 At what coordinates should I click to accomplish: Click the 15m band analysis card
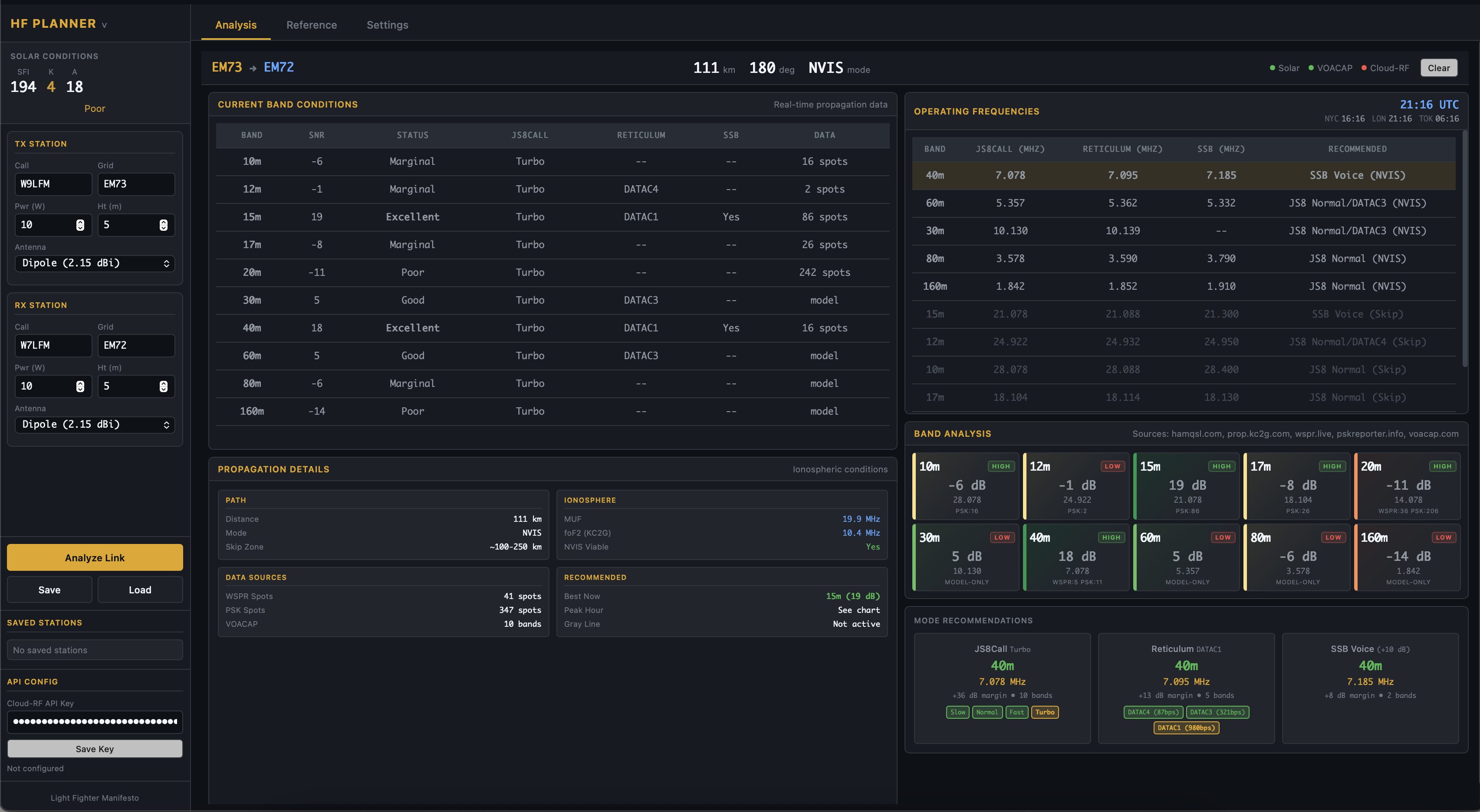[x=1187, y=486]
